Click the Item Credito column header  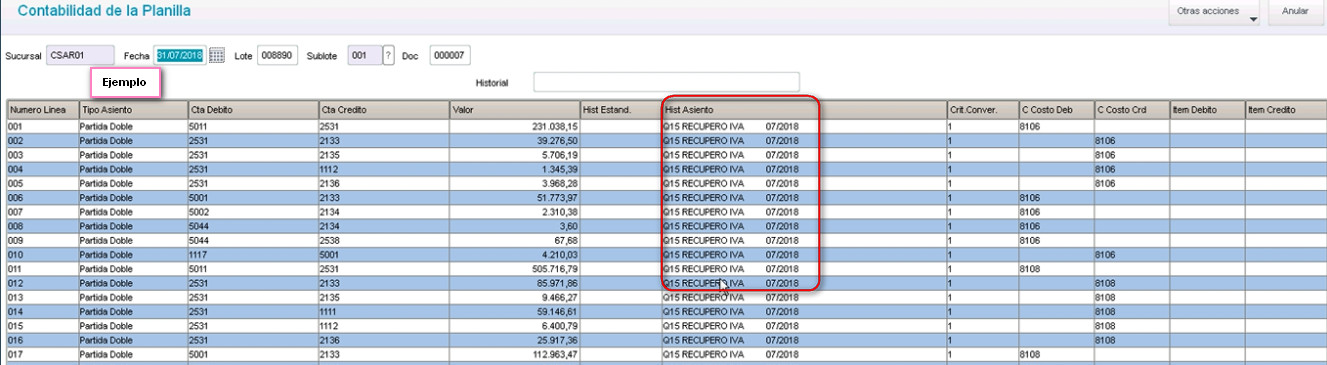pos(1285,109)
